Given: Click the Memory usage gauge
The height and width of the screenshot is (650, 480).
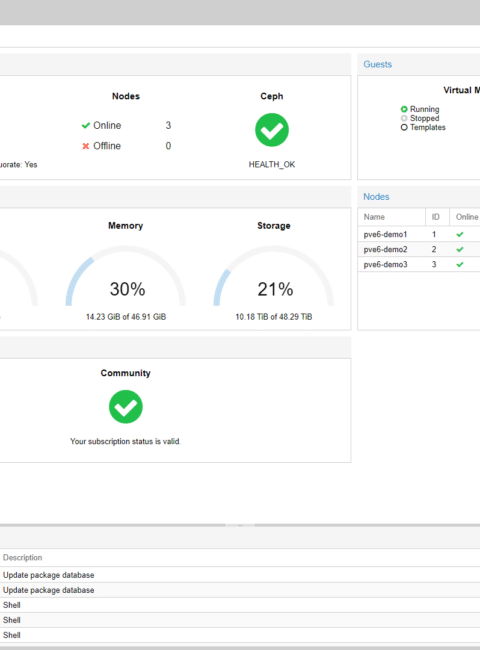Looking at the screenshot, I should click(x=126, y=276).
